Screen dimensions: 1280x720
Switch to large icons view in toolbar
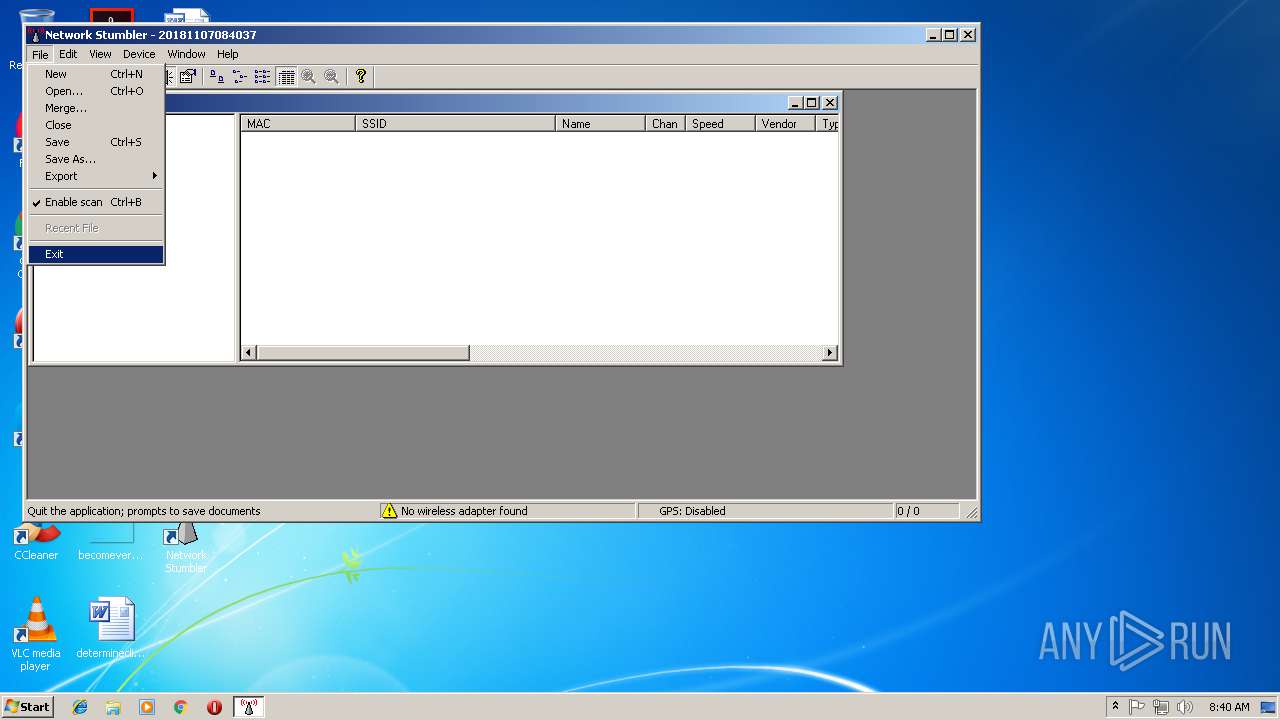coord(216,76)
